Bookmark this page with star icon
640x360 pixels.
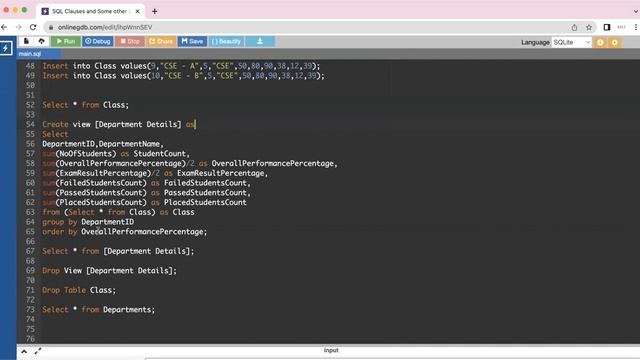[589, 27]
